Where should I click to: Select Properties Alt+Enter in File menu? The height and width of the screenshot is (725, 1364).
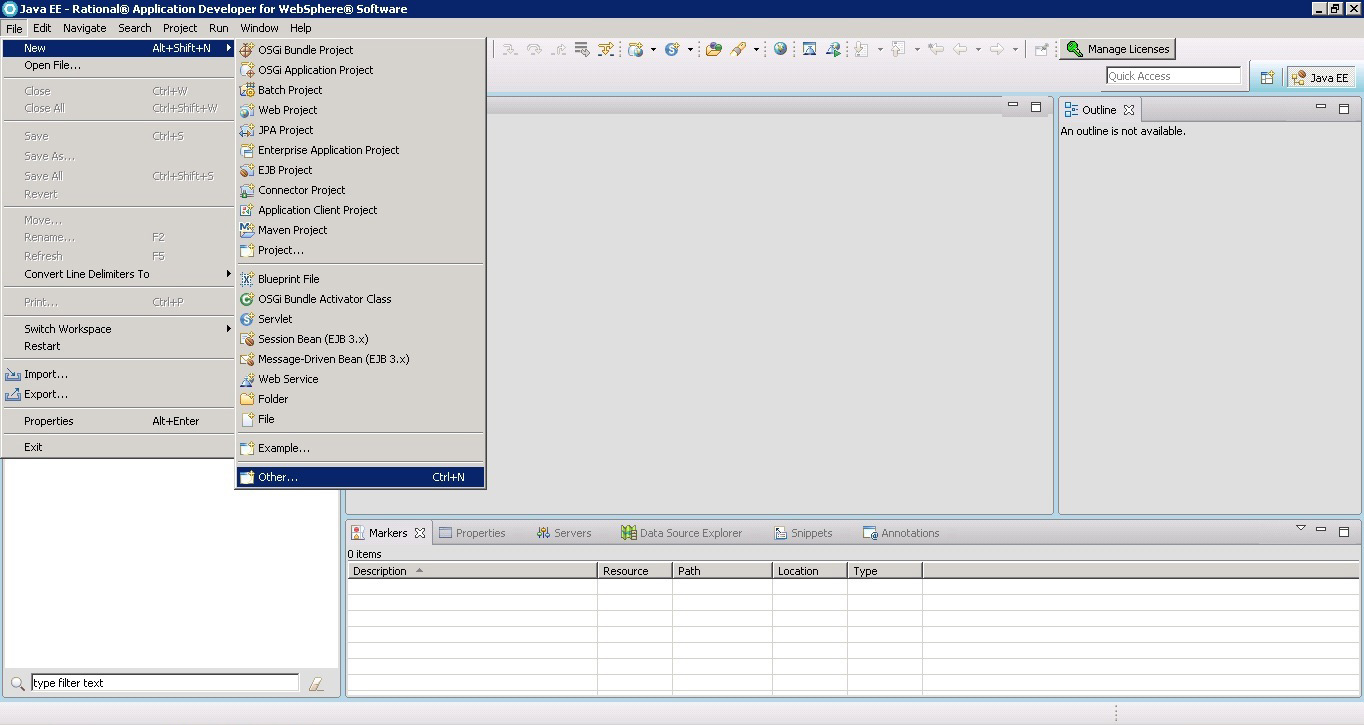[x=118, y=421]
